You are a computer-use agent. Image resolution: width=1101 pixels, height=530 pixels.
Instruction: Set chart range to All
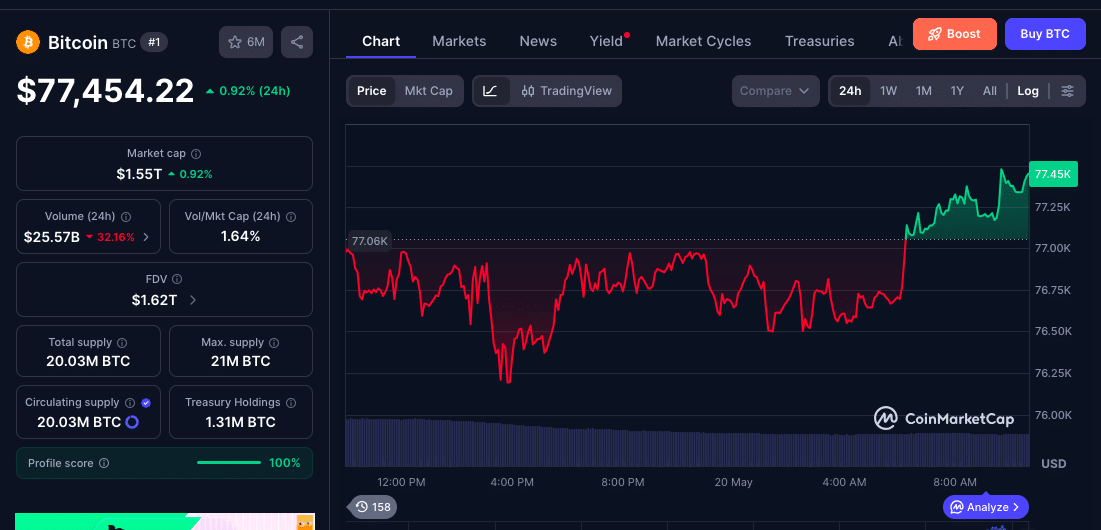click(x=989, y=91)
